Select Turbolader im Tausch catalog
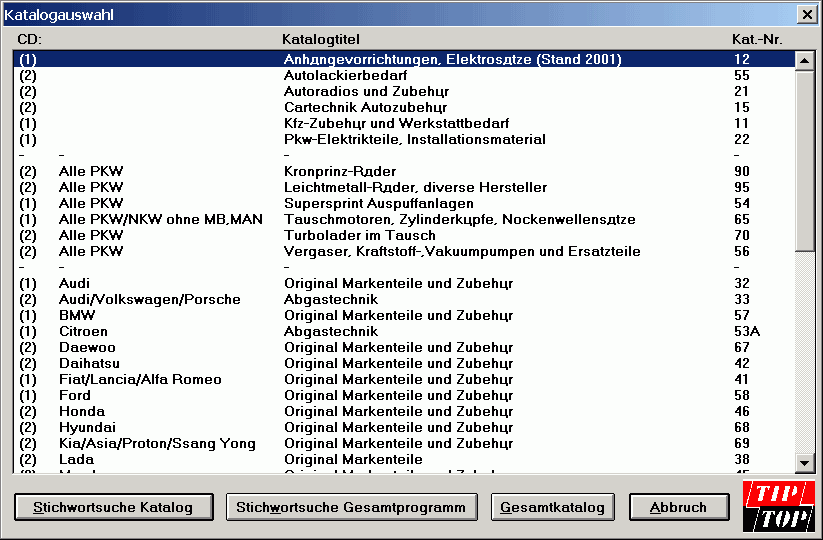The width and height of the screenshot is (823, 540). coord(404,236)
